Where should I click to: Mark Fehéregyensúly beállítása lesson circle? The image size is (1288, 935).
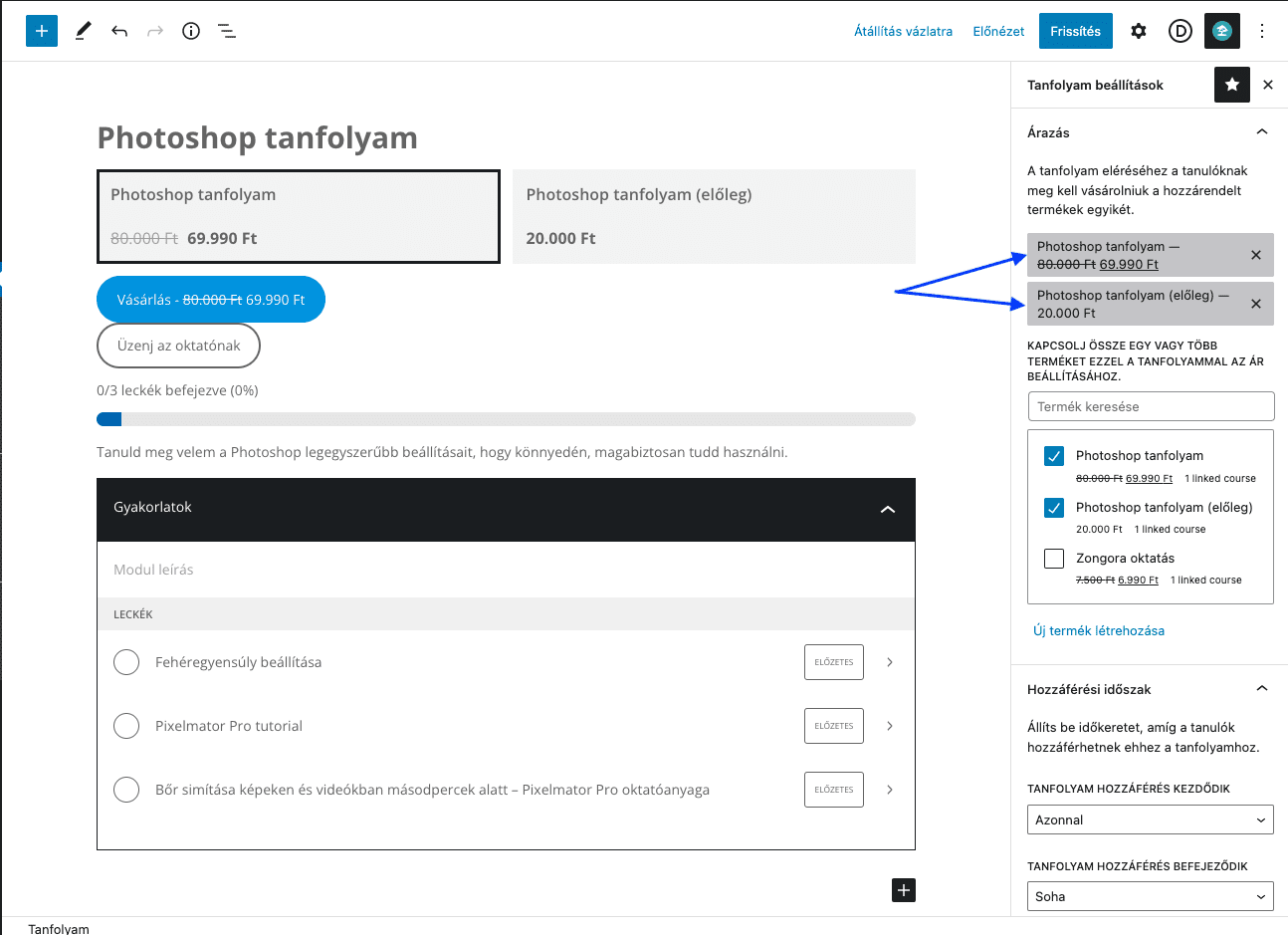pos(126,662)
